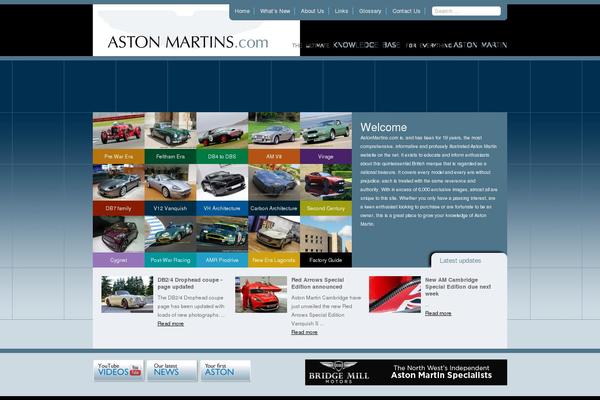
Task: Open the Red Arrows Special Edition photo
Action: coord(261,294)
